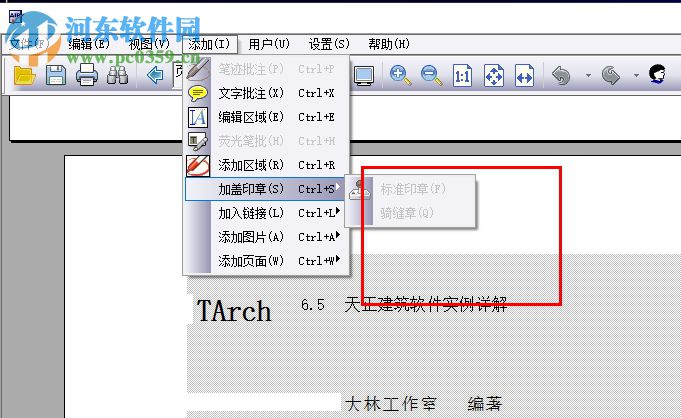Click the 编著 text in the document
Viewport: 681px width, 418px height.
484,404
